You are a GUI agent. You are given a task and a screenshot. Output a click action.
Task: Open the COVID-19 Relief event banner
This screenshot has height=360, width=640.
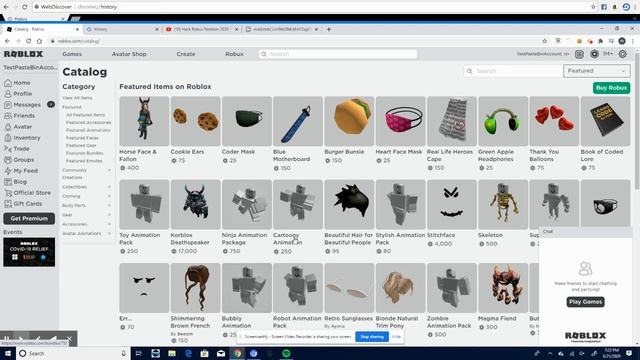point(29,252)
